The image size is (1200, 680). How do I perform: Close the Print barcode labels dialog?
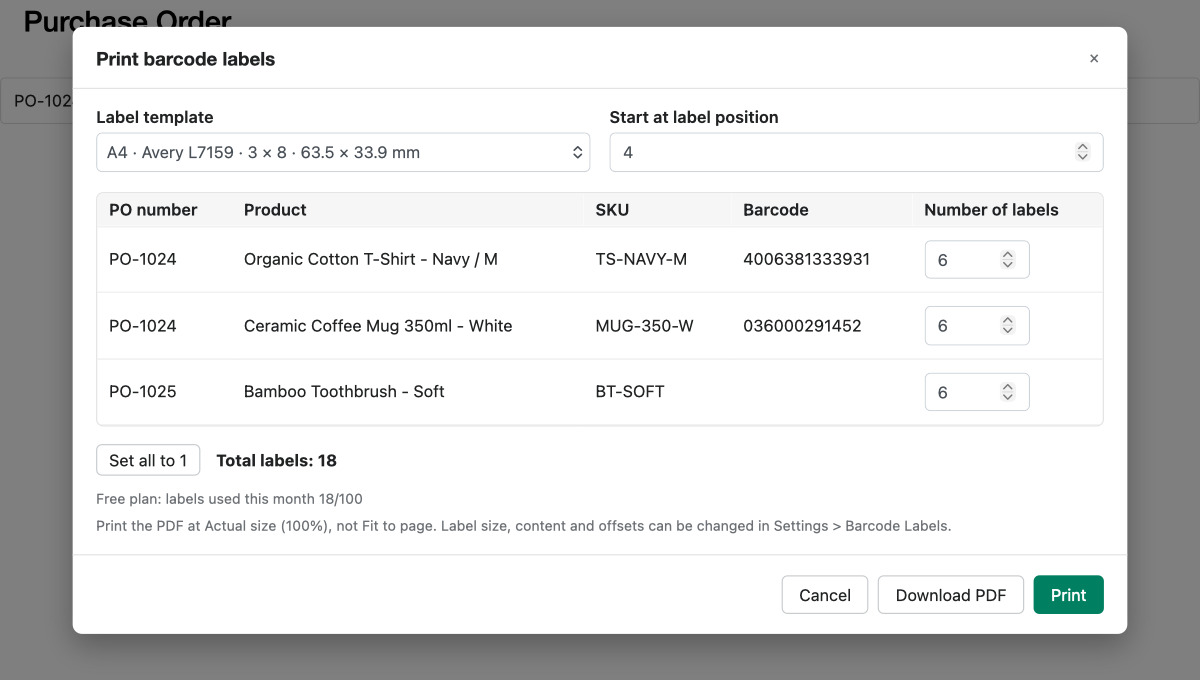1094,59
